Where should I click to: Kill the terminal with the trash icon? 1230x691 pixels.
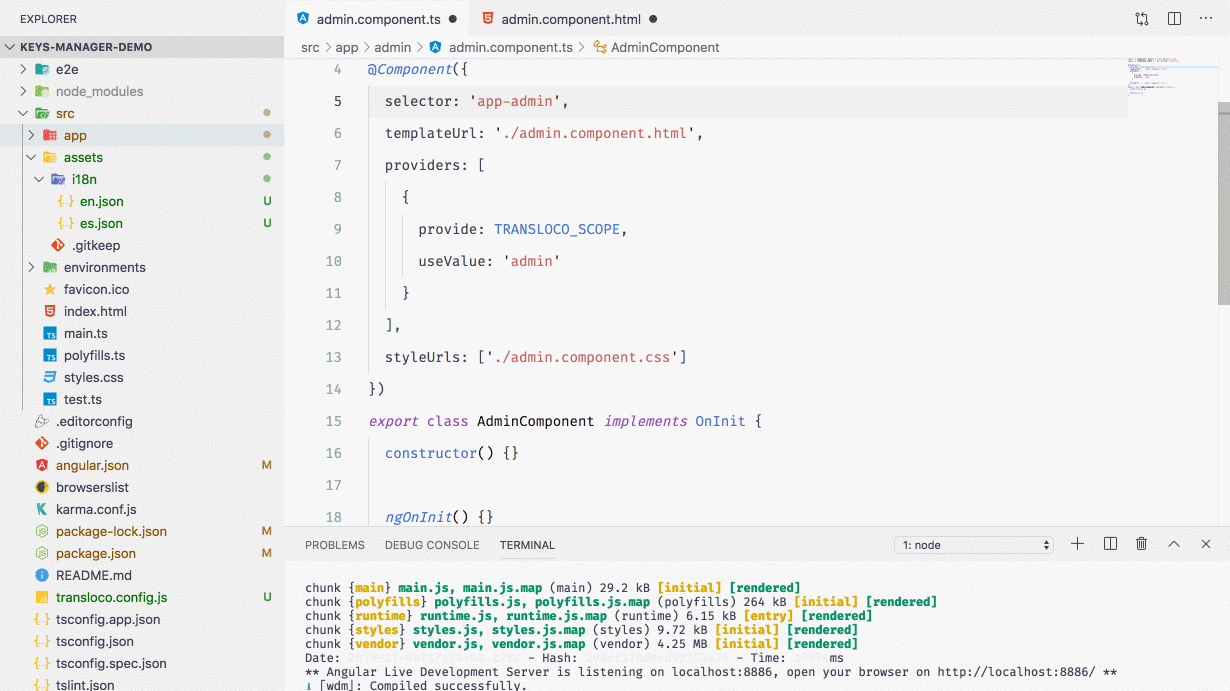pos(1141,543)
